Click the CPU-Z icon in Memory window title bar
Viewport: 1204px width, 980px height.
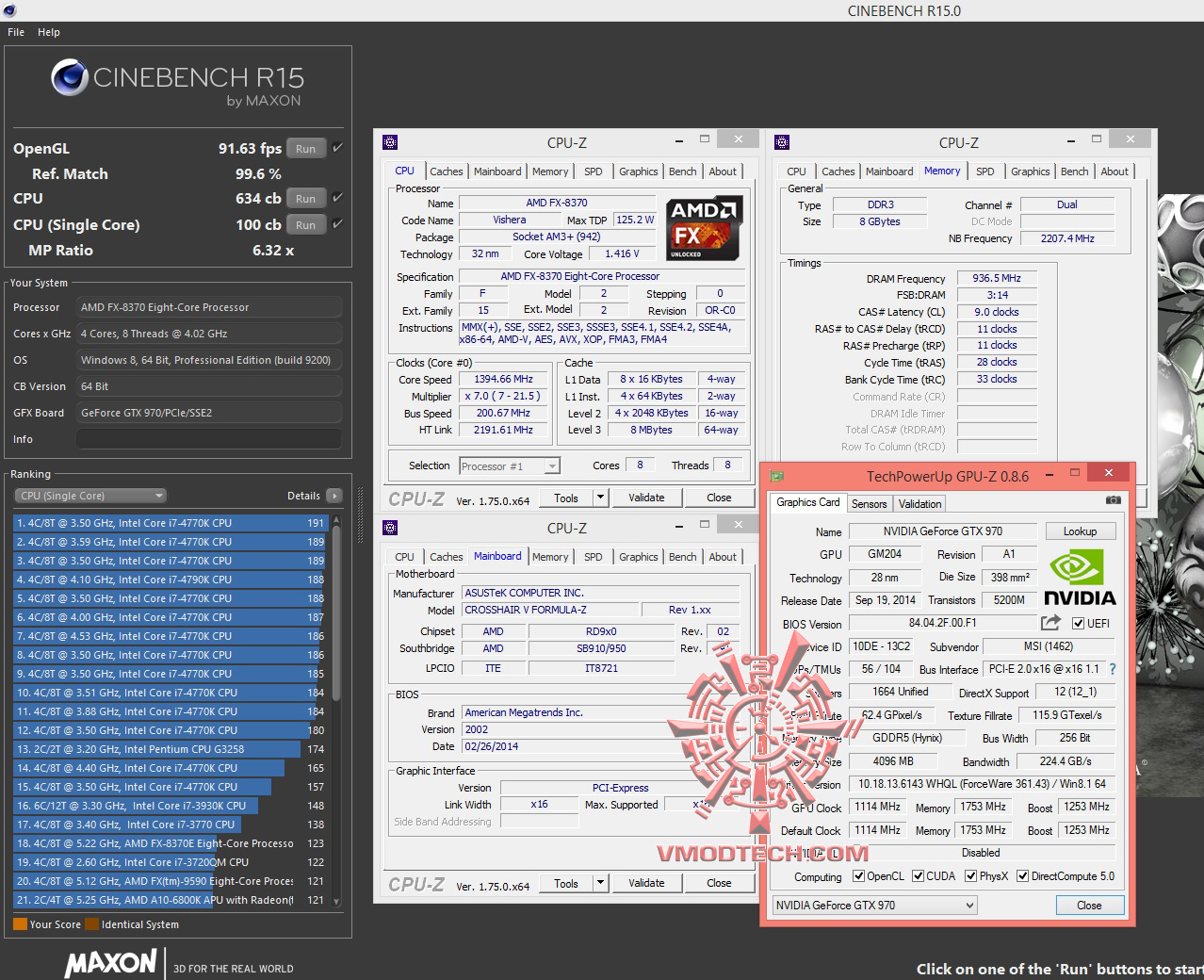pos(782,142)
